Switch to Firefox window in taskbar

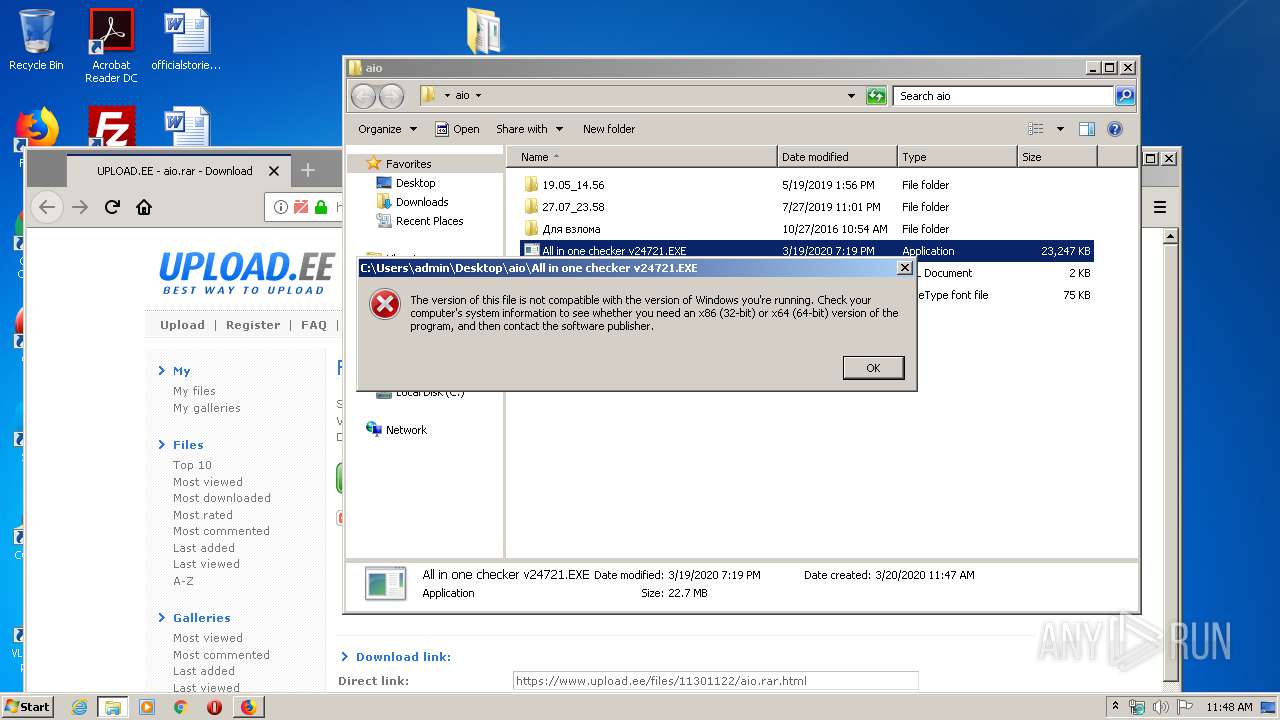click(x=248, y=707)
